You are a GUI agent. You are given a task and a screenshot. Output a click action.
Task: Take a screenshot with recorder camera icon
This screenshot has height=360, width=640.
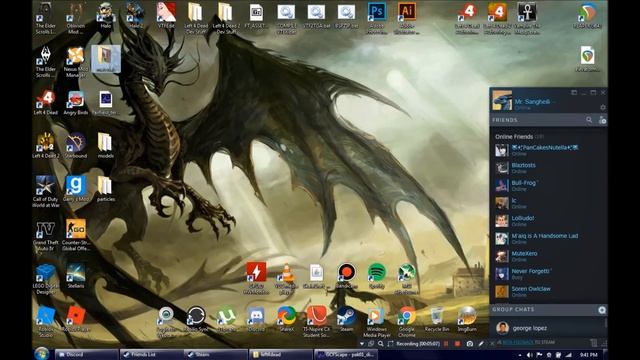coord(470,344)
